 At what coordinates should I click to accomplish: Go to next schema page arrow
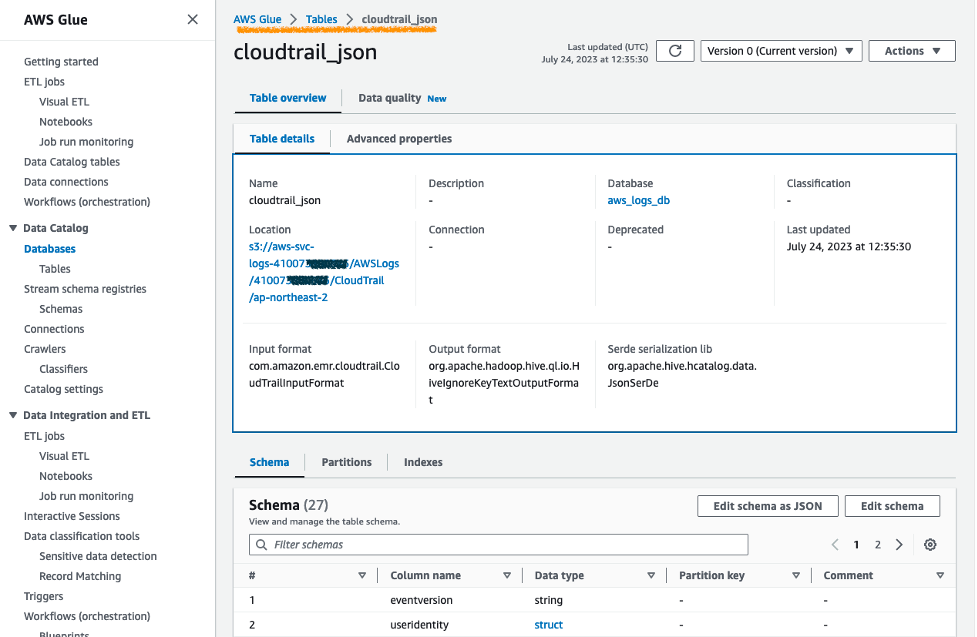pos(899,545)
